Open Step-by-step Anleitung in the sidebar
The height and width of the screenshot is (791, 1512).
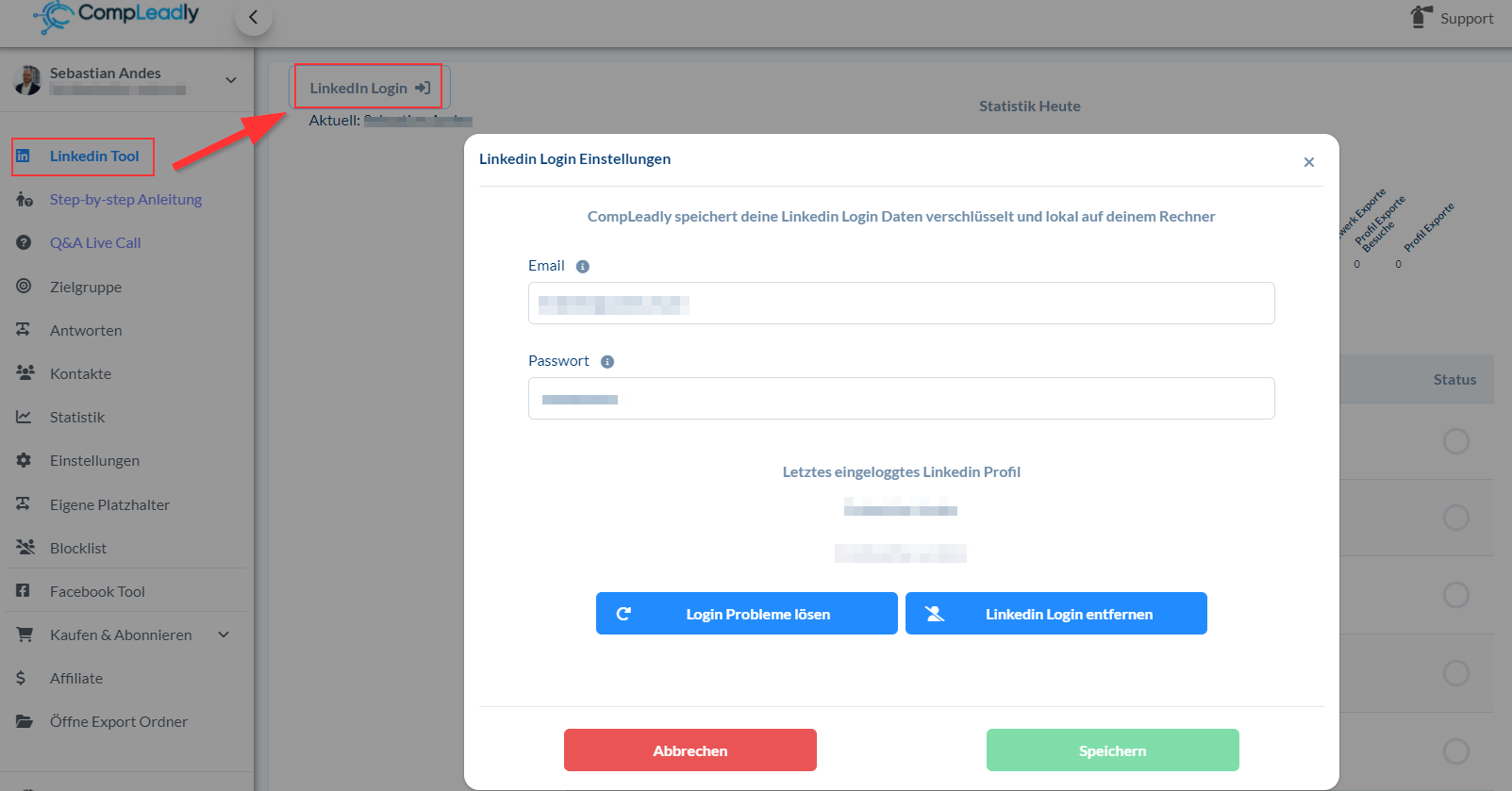[125, 199]
